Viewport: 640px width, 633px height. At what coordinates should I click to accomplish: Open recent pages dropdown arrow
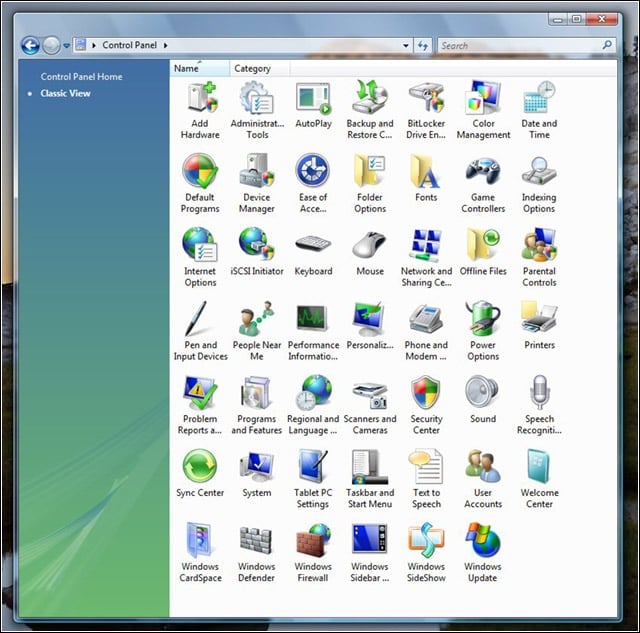coord(67,46)
